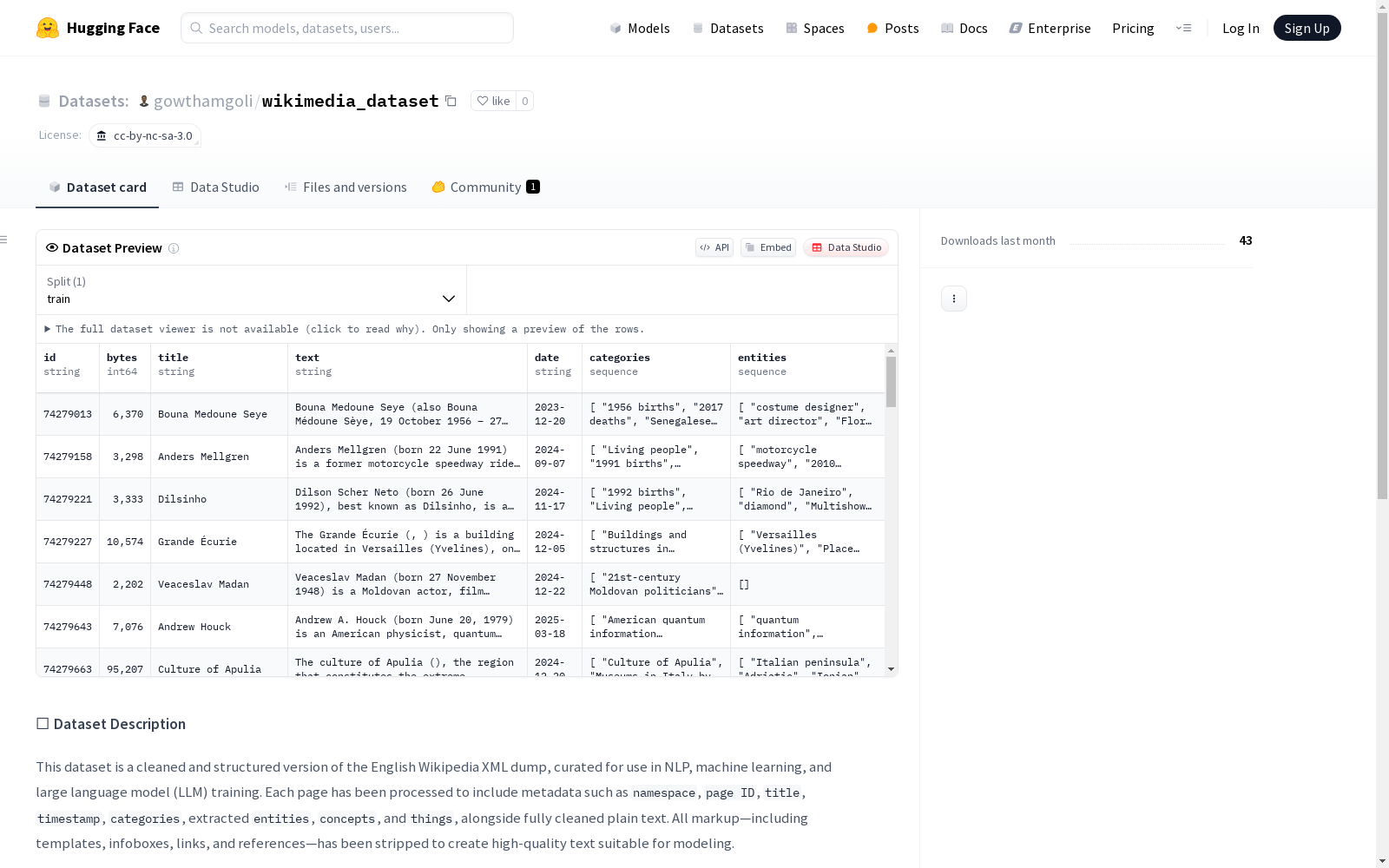Viewport: 1389px width, 868px height.
Task: Toggle the left sidebar menu icon
Action: pyautogui.click(x=4, y=240)
